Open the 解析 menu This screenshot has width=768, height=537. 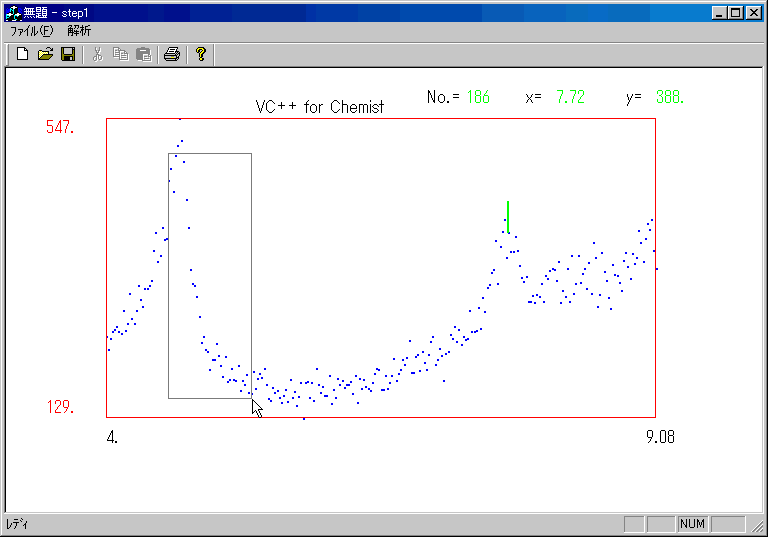pyautogui.click(x=79, y=31)
